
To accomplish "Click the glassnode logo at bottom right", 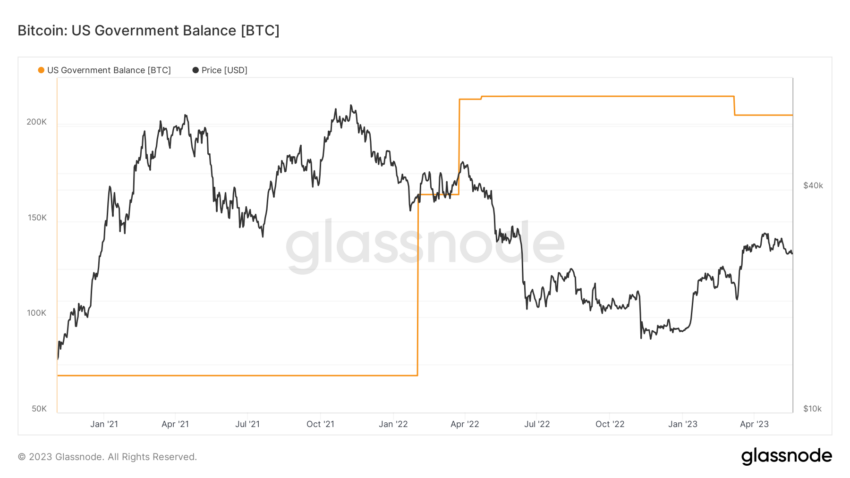I will 786,456.
